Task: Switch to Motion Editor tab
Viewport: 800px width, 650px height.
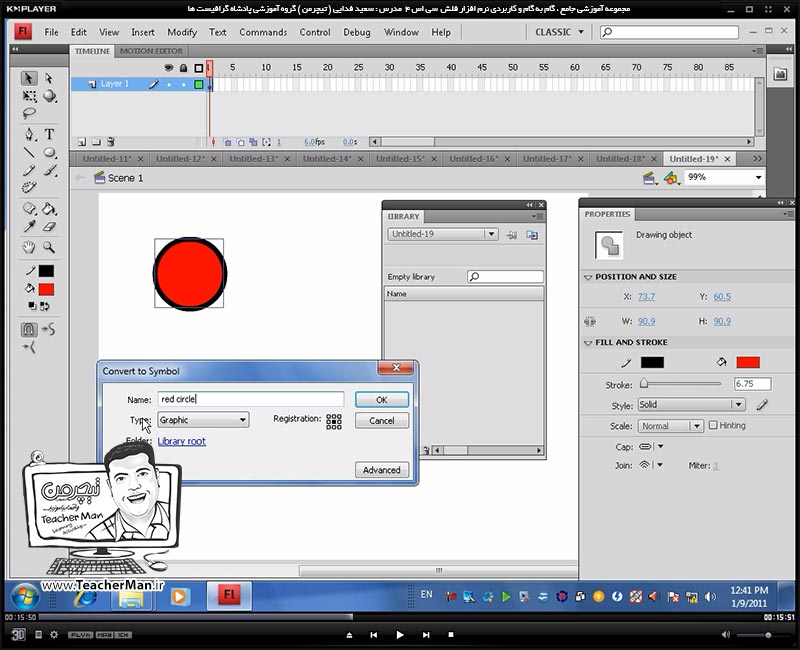Action: (151, 51)
